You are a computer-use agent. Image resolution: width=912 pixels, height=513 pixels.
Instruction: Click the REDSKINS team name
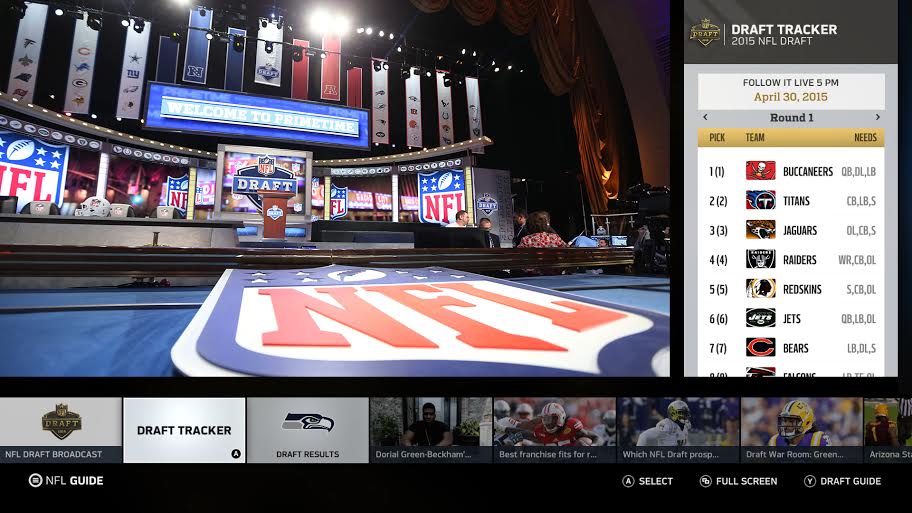[x=802, y=290]
